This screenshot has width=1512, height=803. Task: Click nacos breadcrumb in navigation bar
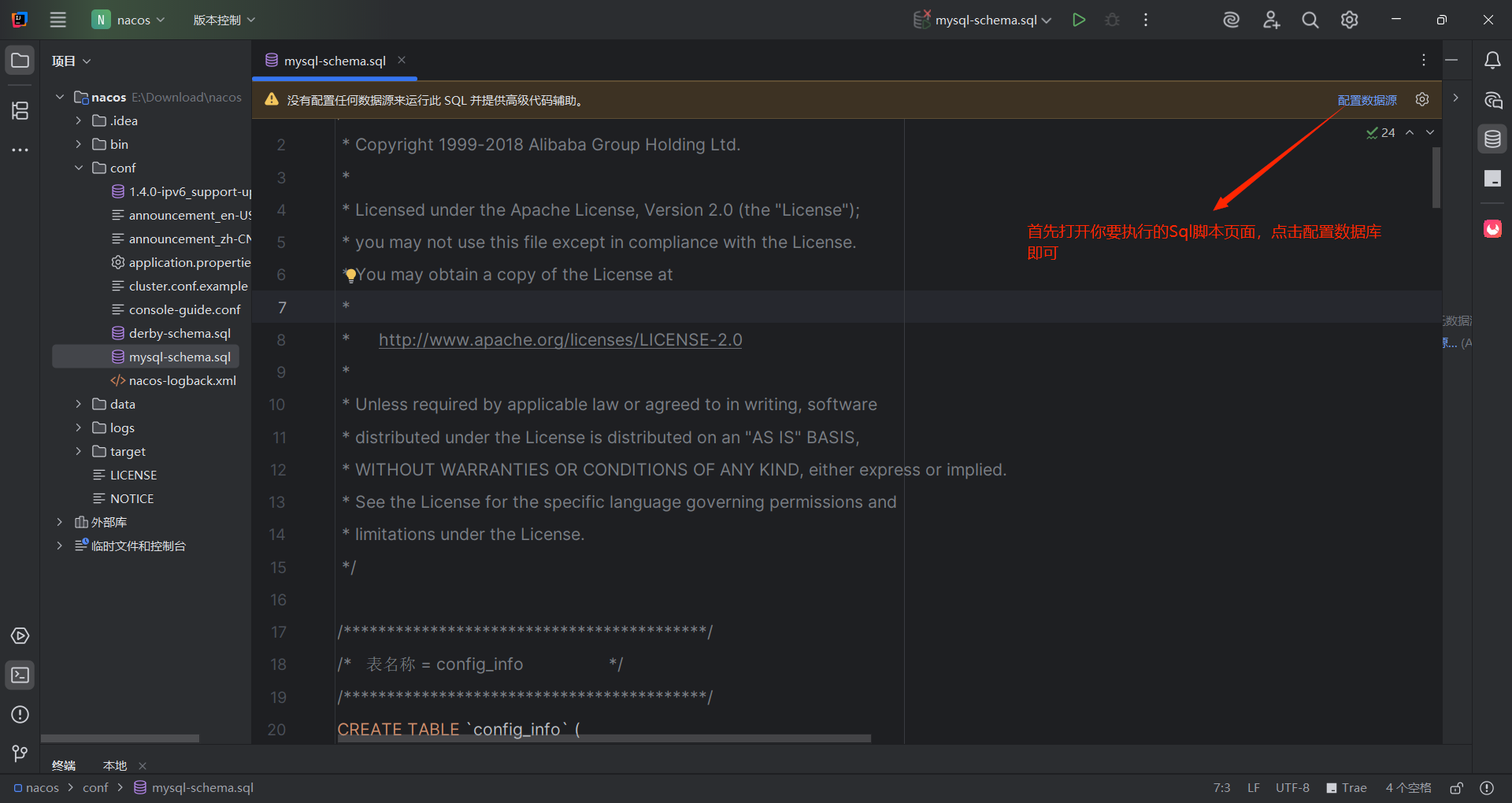[36, 788]
